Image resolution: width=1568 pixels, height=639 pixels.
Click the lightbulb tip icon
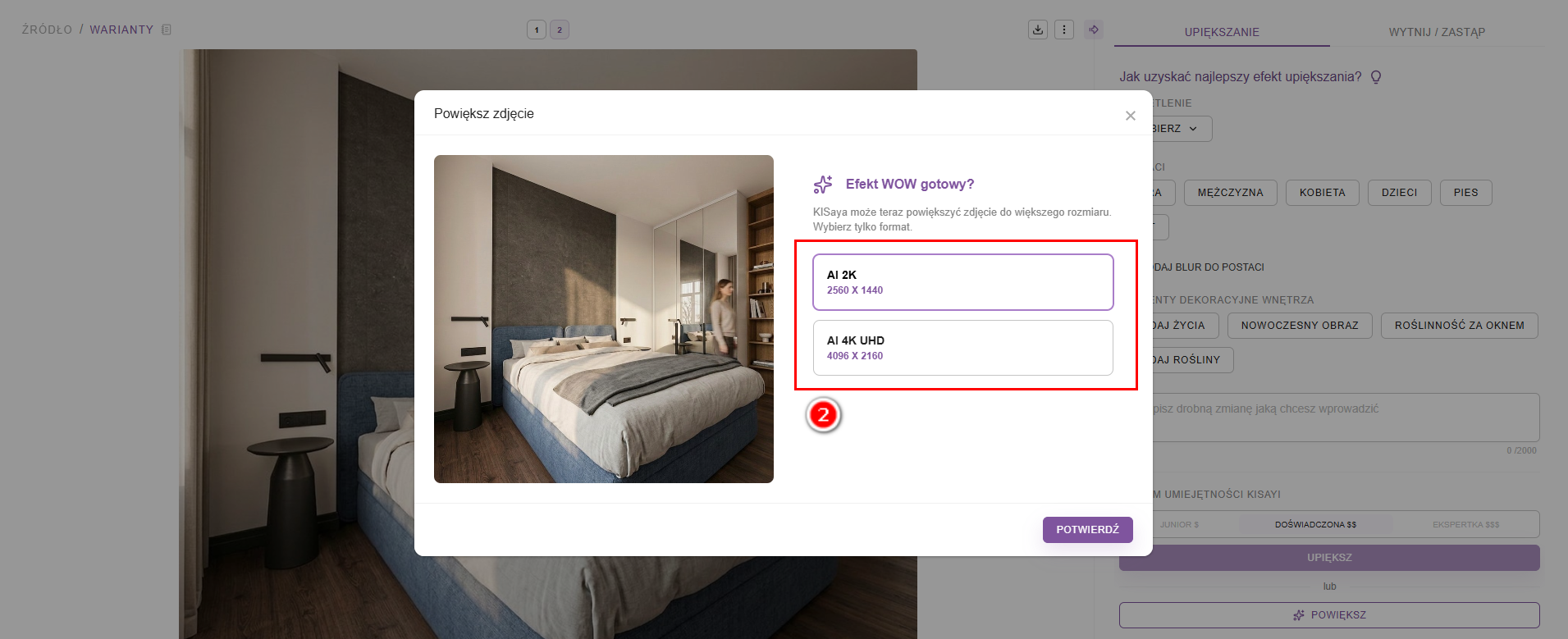coord(1376,76)
